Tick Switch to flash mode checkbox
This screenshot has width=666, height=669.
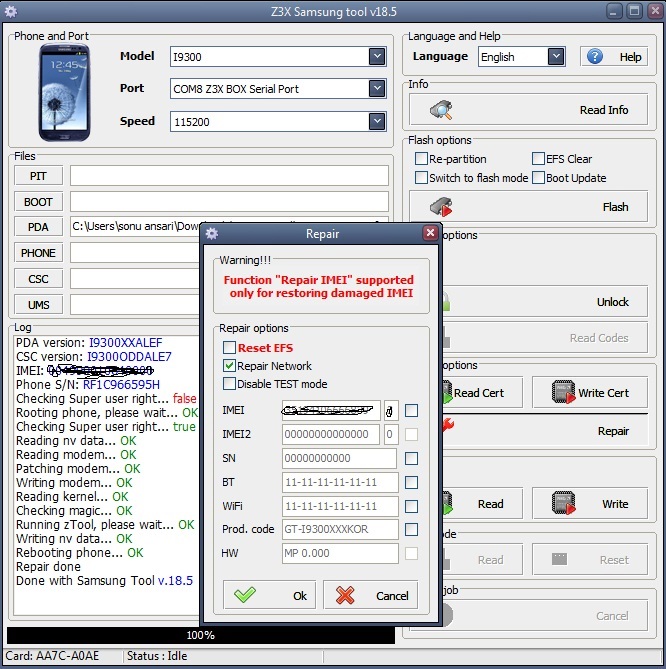[x=421, y=177]
